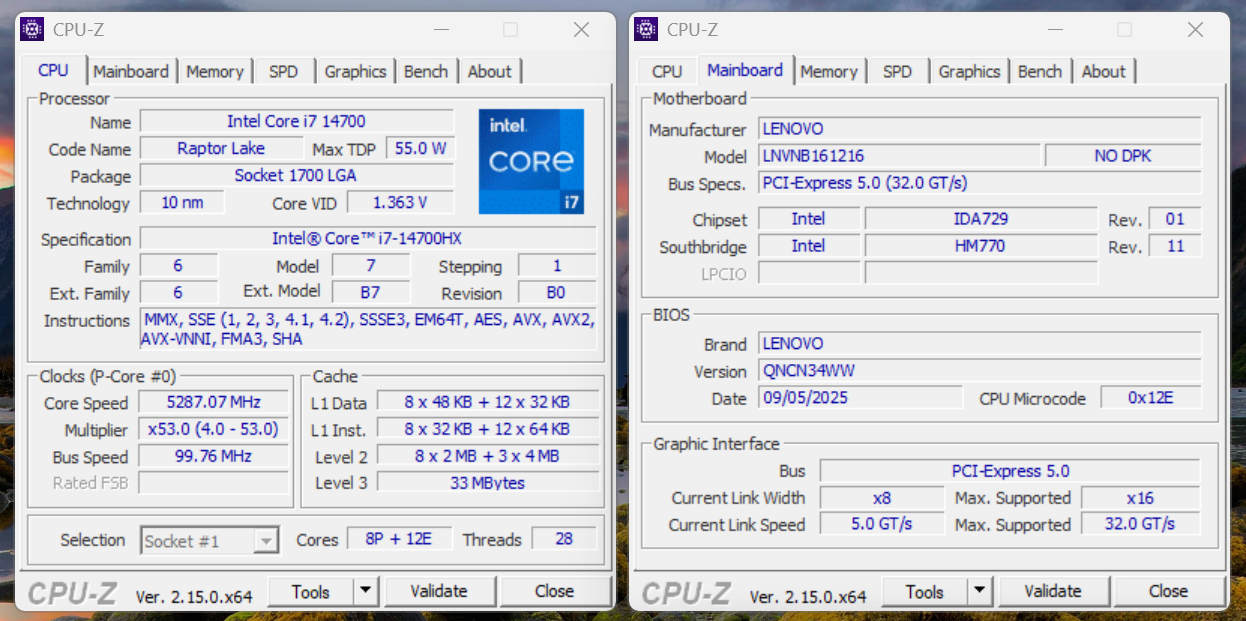Screen dimensions: 1246x621
Task: Switch to Graphics tab in left window
Action: [x=355, y=72]
